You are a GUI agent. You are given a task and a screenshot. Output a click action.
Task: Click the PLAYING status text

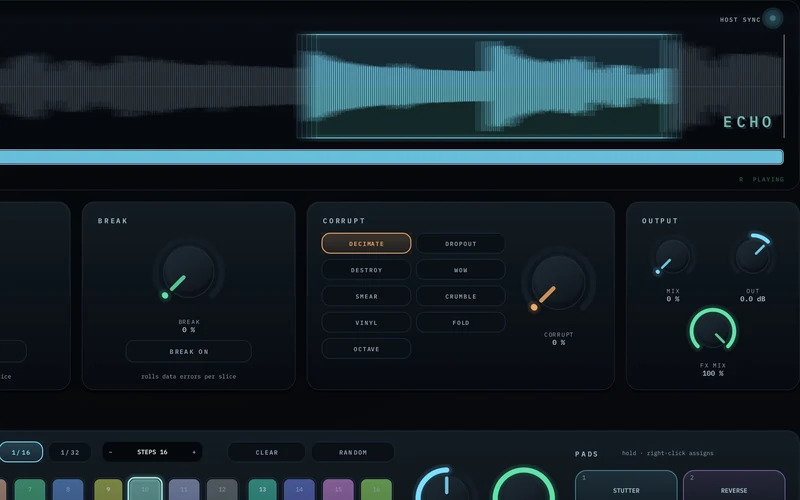[768, 180]
